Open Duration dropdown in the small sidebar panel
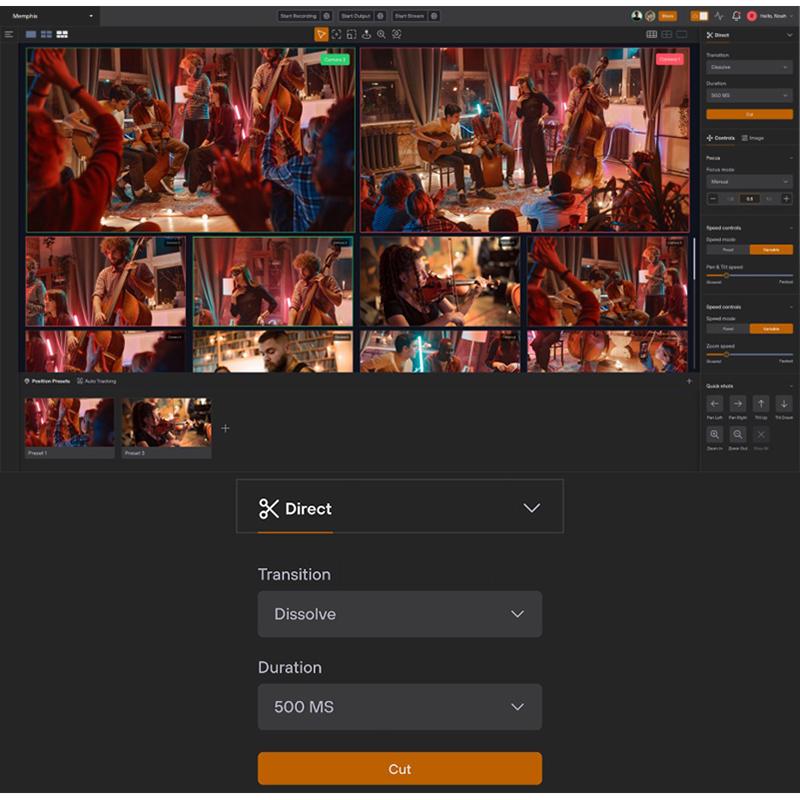Image resolution: width=800 pixels, height=800 pixels. pyautogui.click(x=749, y=95)
